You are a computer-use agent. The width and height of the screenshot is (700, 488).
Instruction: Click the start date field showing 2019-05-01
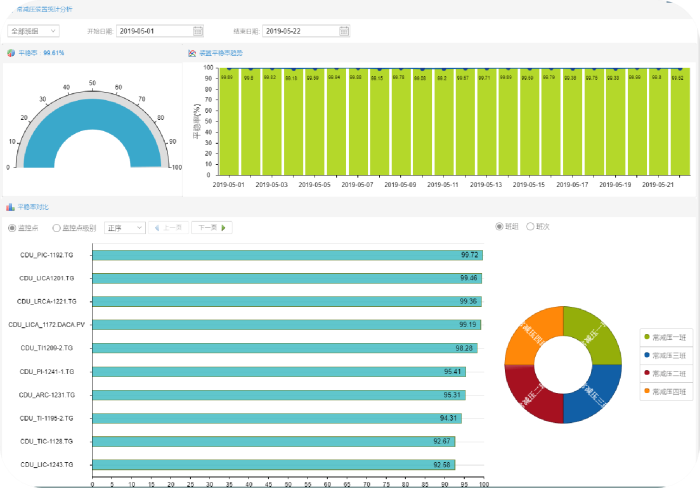(153, 31)
